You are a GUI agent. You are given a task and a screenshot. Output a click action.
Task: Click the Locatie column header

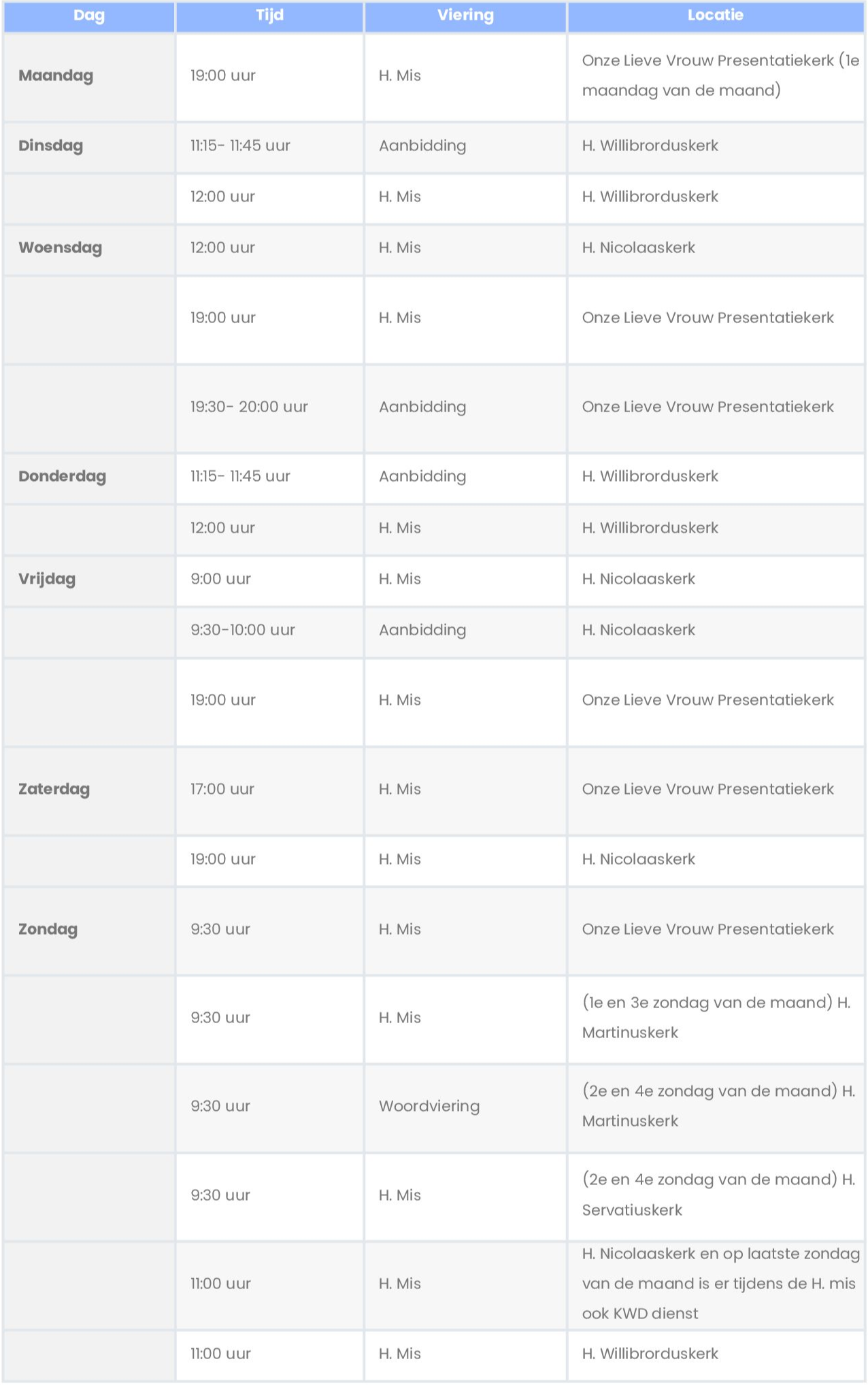click(716, 16)
